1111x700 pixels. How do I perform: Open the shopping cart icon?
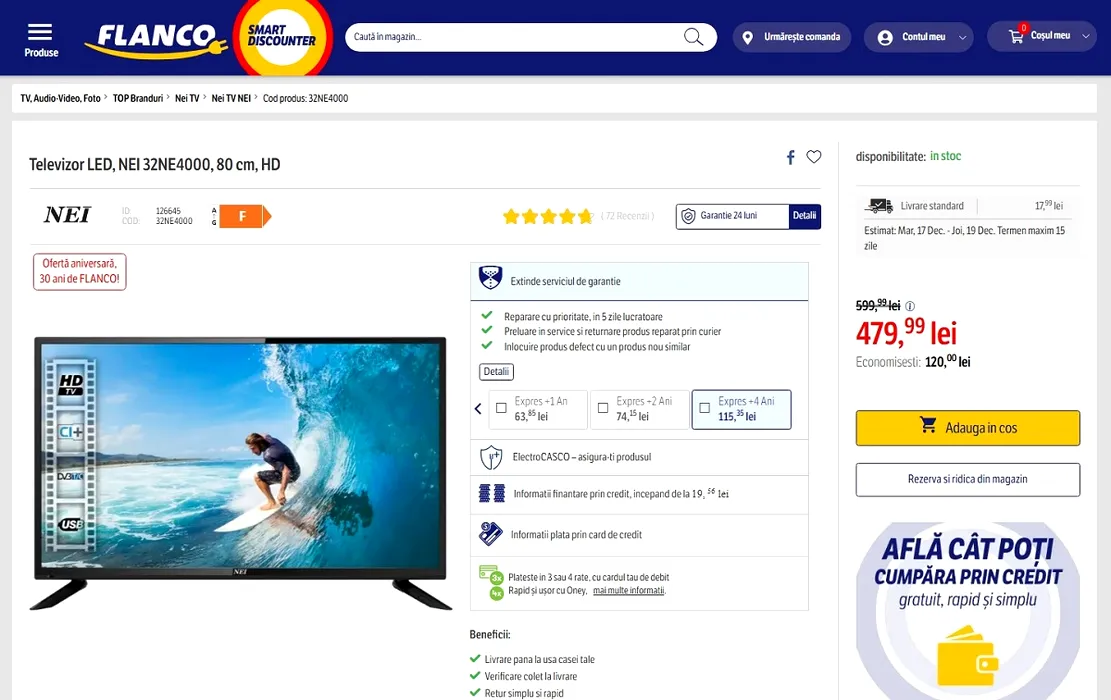1016,36
